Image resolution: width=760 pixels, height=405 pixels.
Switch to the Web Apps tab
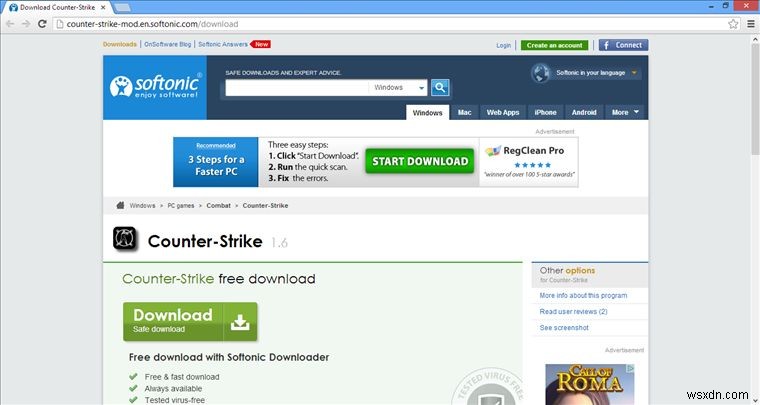click(503, 112)
